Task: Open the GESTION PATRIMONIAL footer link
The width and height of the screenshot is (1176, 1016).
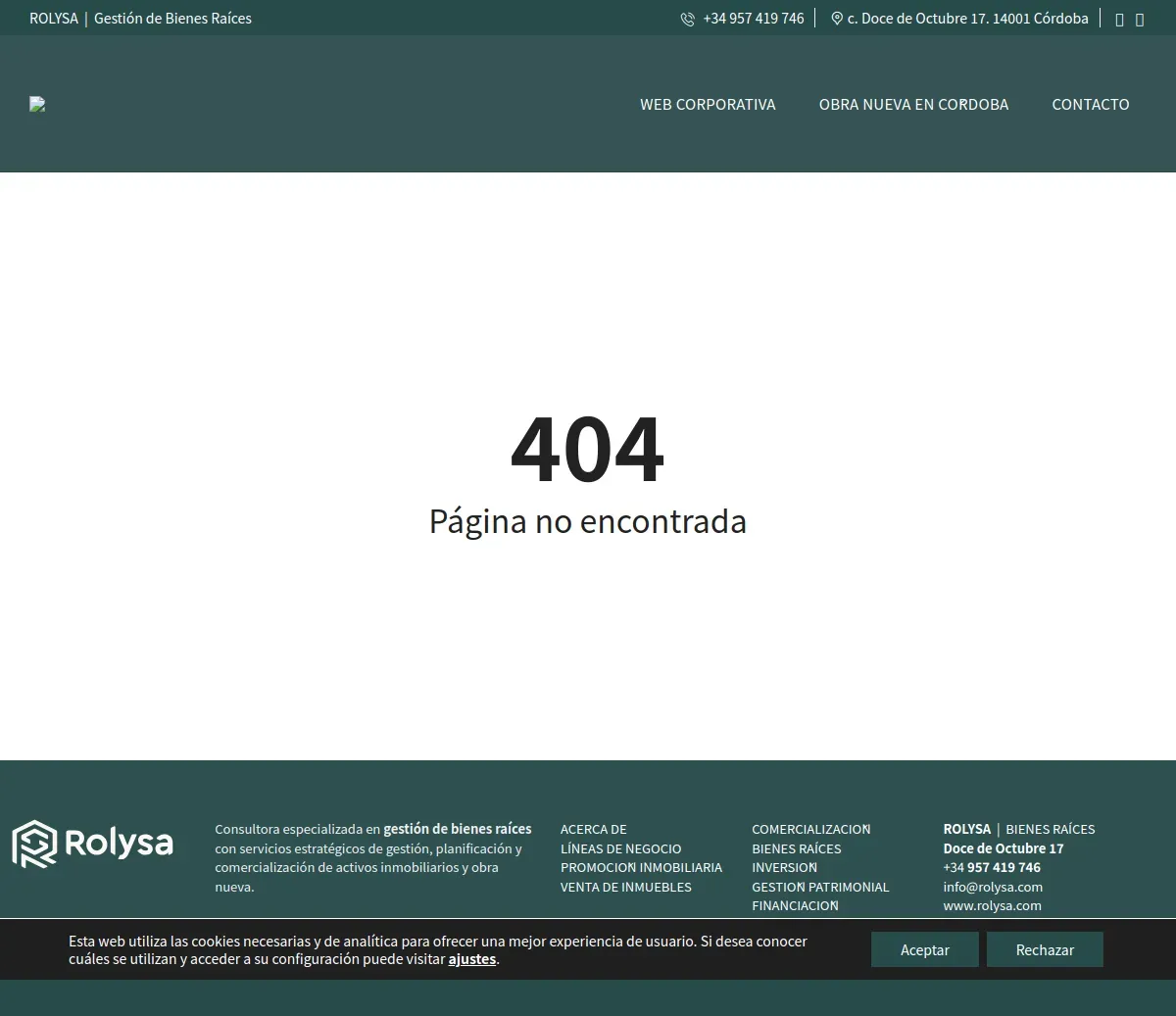Action: [820, 887]
